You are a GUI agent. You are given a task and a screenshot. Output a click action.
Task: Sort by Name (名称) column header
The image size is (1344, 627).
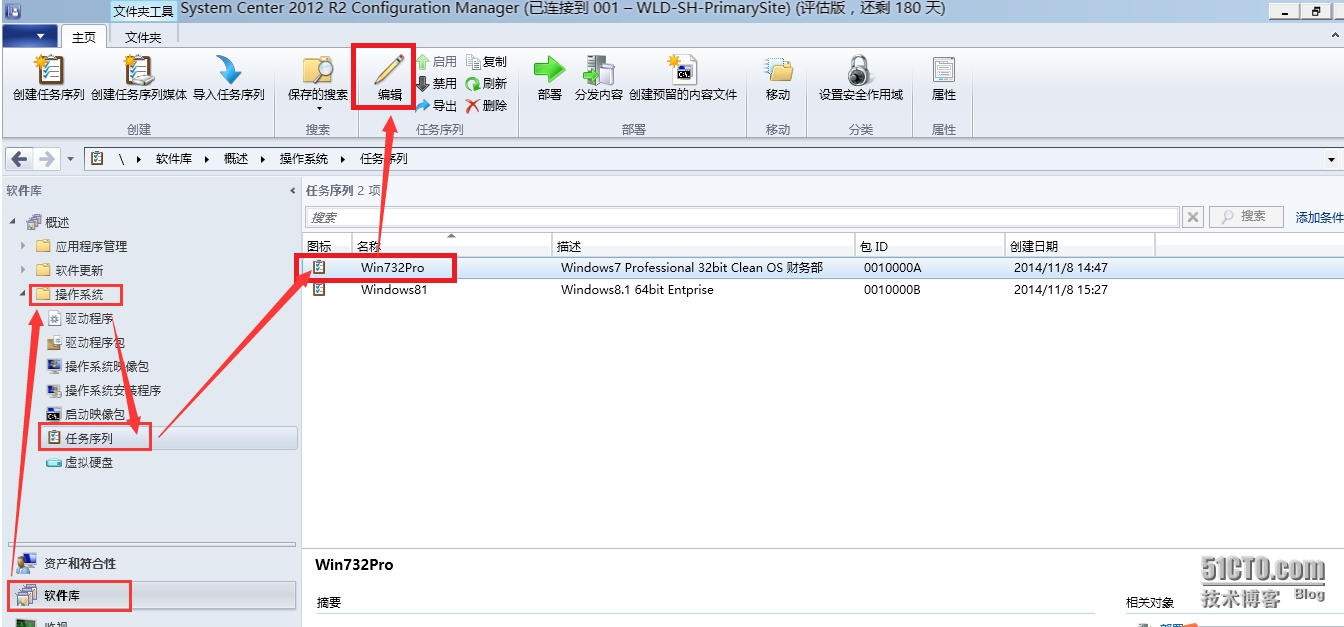(x=452, y=245)
